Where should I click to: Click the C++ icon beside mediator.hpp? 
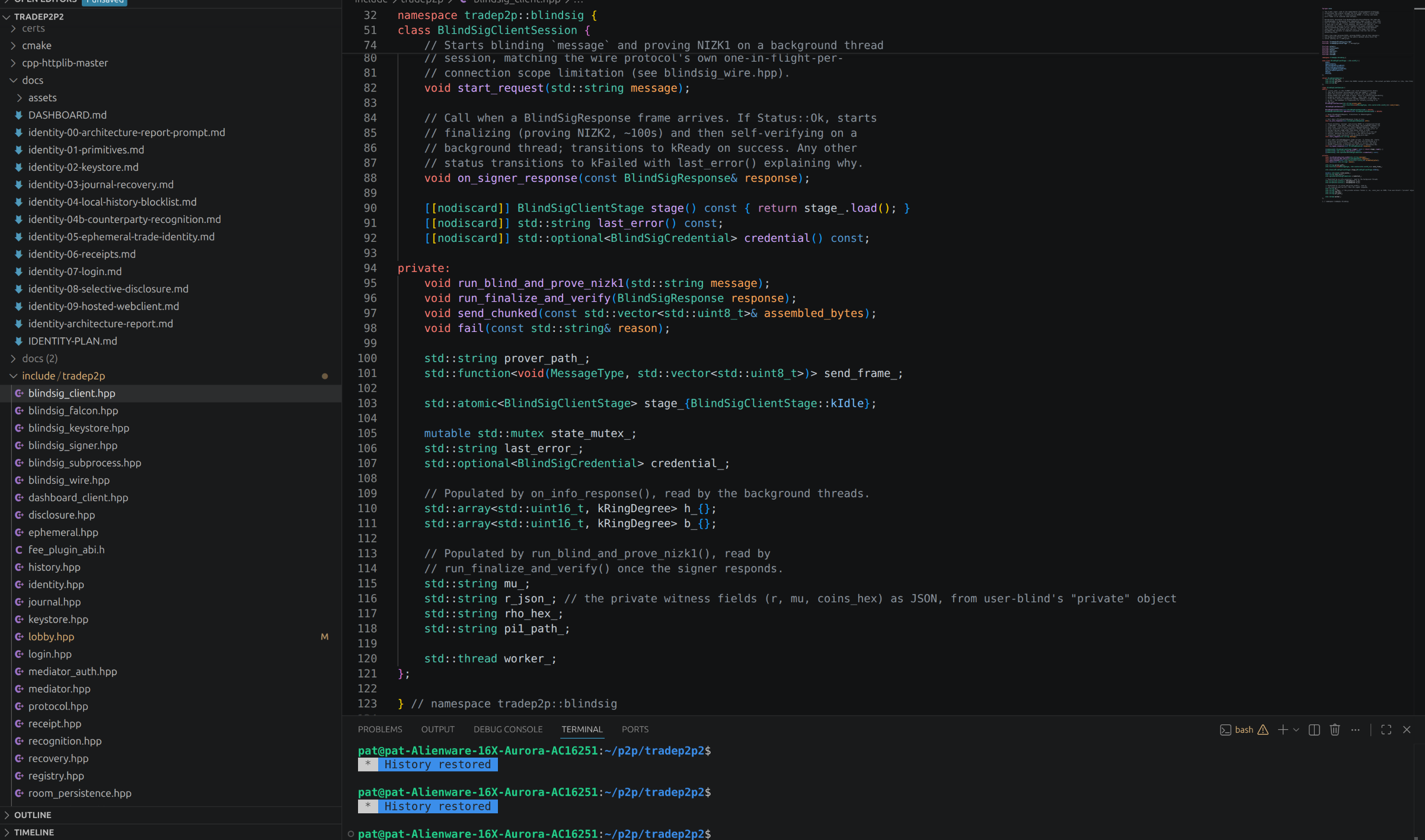(19, 689)
